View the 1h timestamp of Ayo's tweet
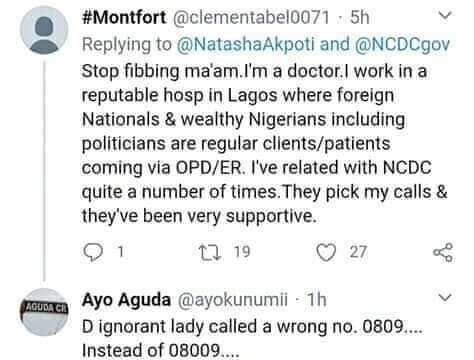 [x=317, y=299]
